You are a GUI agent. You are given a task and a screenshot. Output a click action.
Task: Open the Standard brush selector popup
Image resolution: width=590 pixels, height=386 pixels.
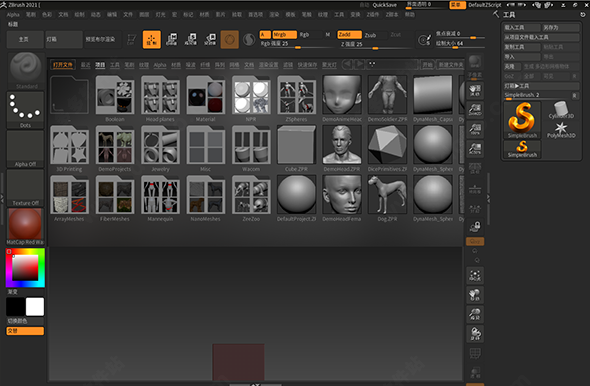[x=26, y=70]
